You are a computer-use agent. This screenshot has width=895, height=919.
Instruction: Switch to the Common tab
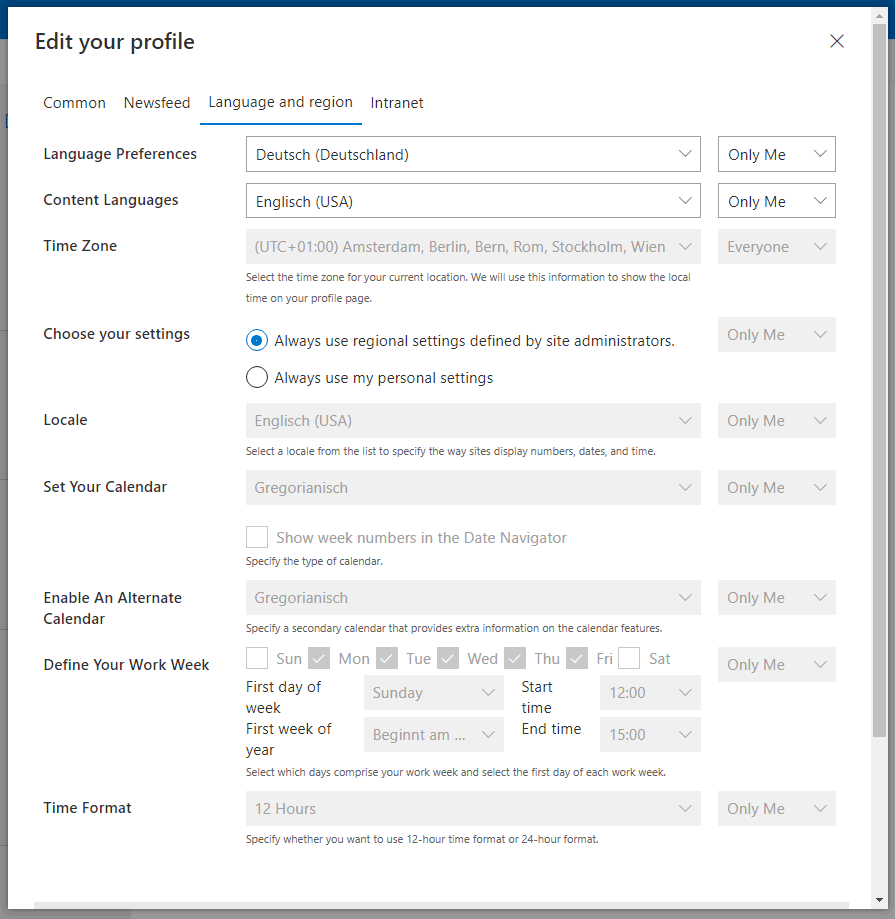[x=74, y=103]
